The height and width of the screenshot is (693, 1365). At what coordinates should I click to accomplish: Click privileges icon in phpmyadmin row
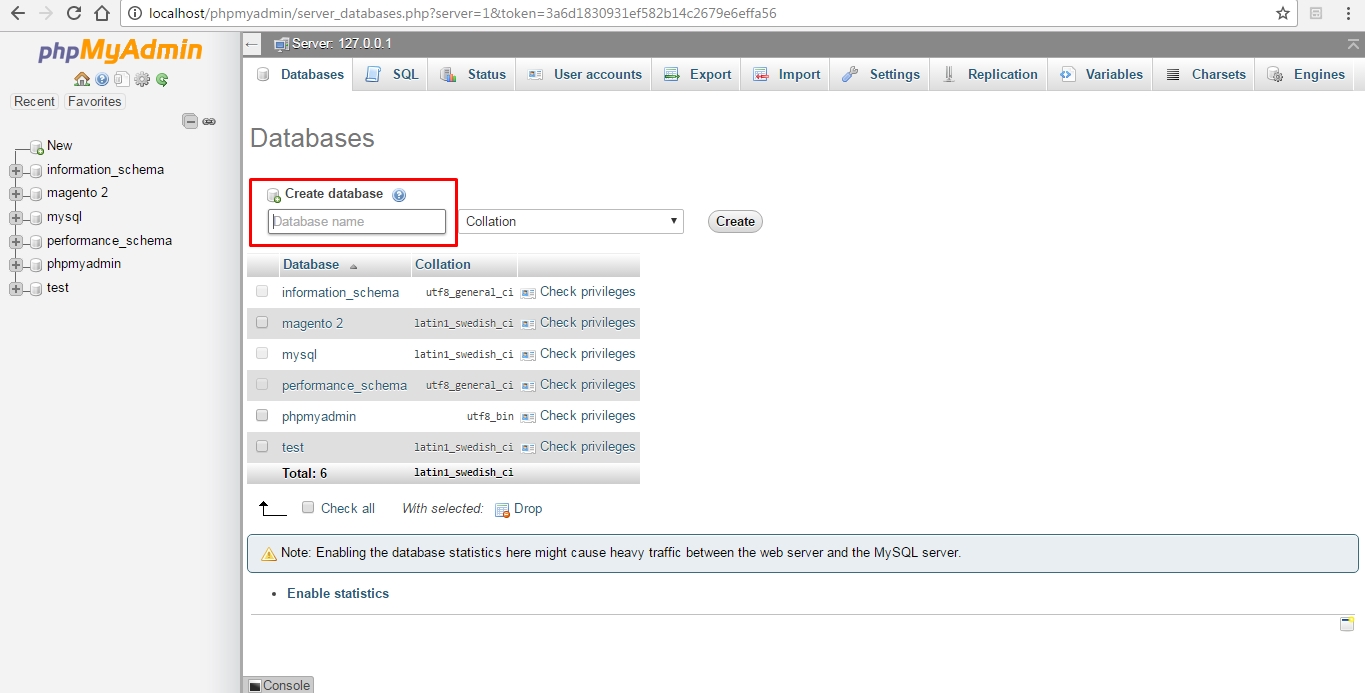point(529,417)
